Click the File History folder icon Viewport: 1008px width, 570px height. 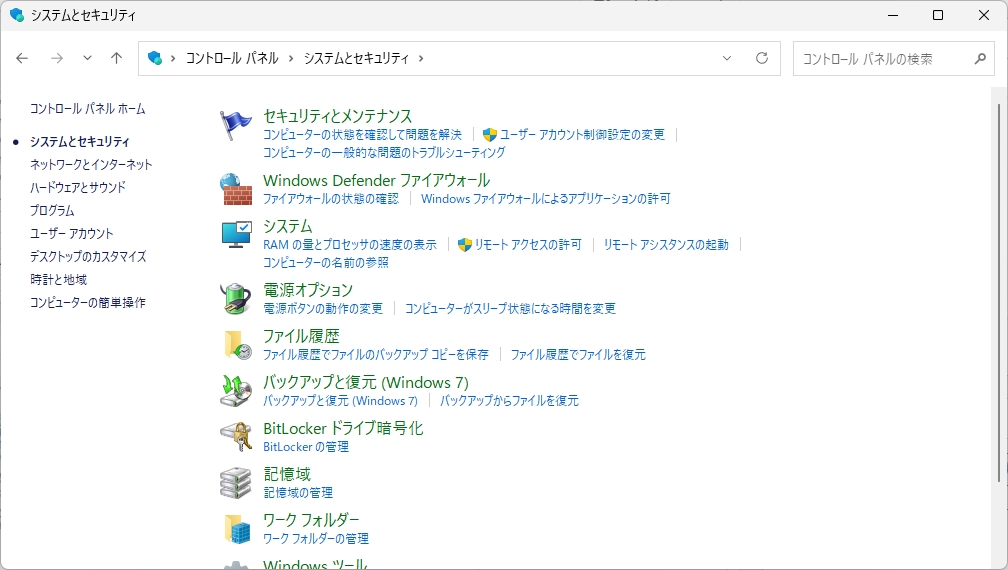coord(237,345)
